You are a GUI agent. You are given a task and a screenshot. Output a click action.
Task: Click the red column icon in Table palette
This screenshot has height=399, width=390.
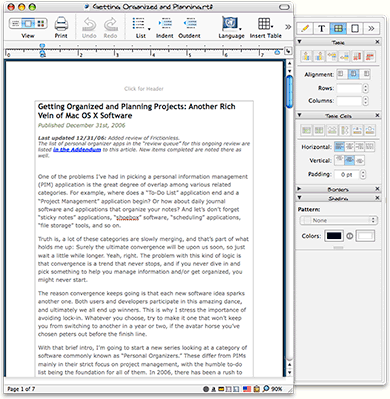pyautogui.click(x=357, y=56)
